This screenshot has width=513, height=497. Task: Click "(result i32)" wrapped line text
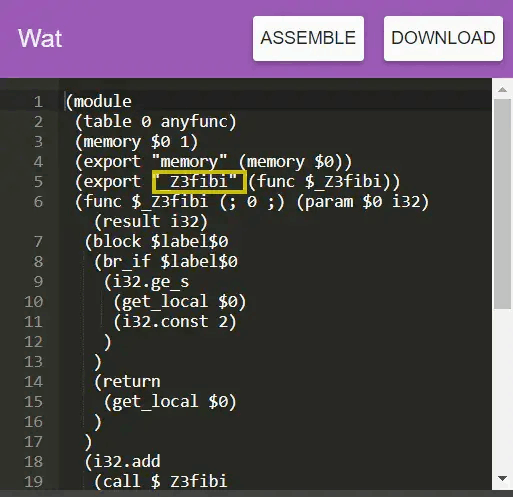click(x=151, y=222)
